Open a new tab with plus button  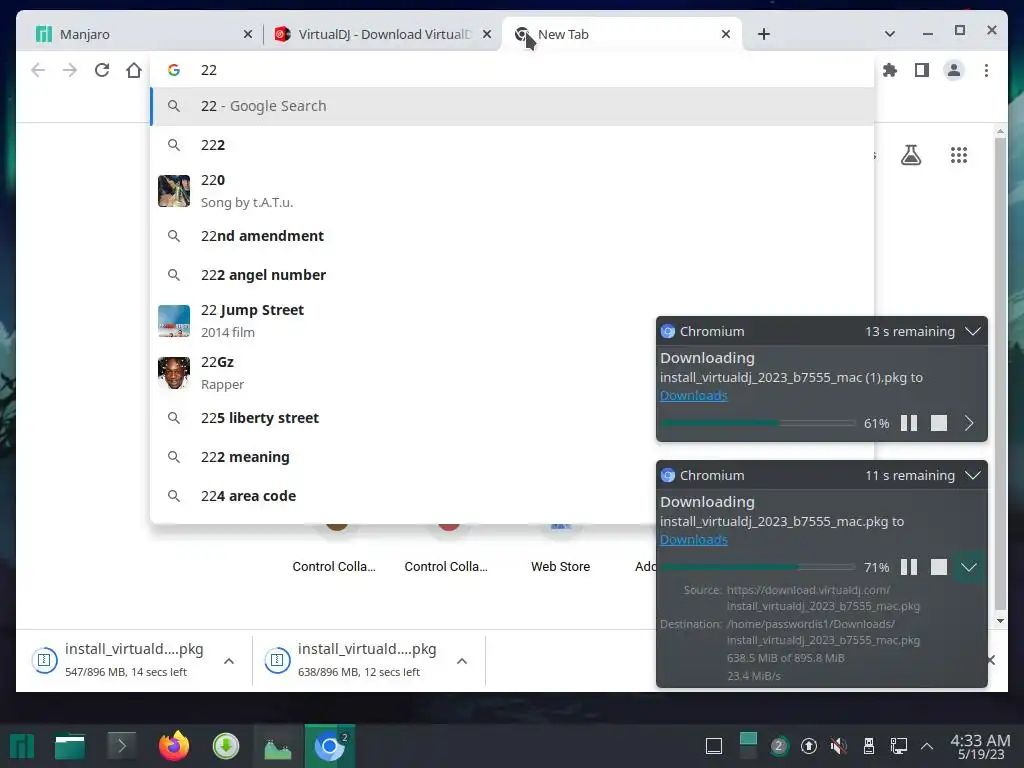[763, 34]
